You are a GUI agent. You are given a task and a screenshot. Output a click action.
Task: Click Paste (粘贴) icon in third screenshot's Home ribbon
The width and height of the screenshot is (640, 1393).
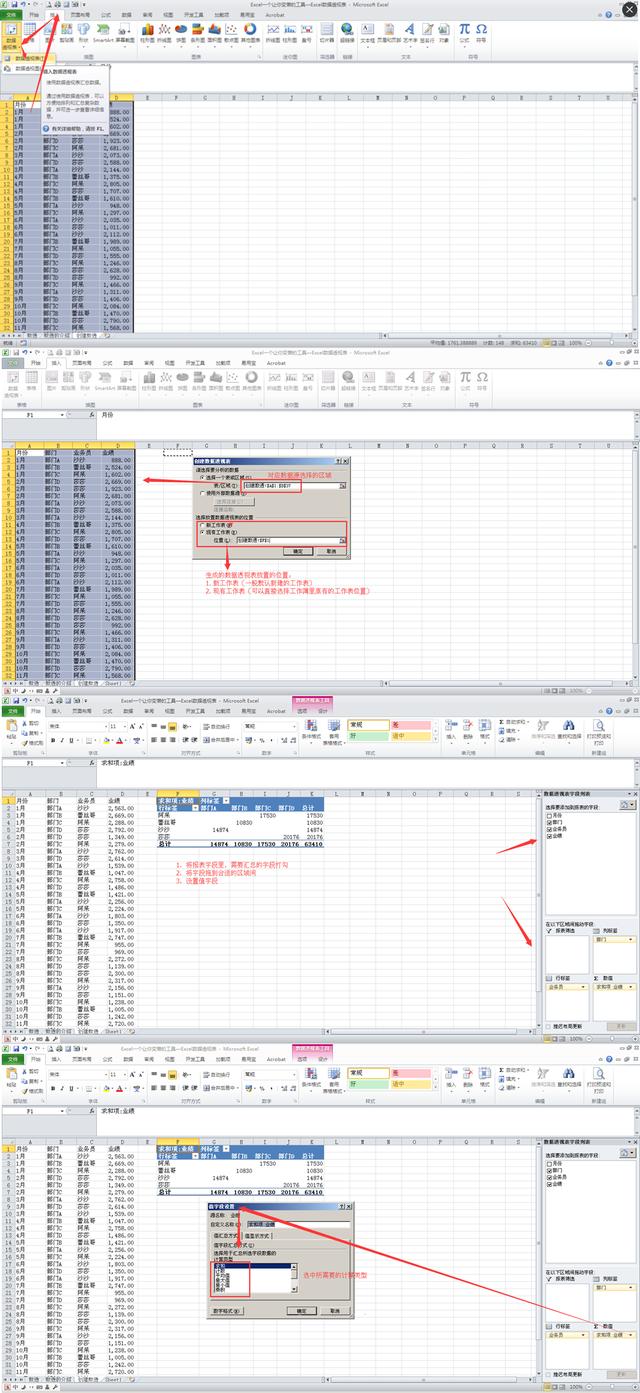[x=11, y=733]
